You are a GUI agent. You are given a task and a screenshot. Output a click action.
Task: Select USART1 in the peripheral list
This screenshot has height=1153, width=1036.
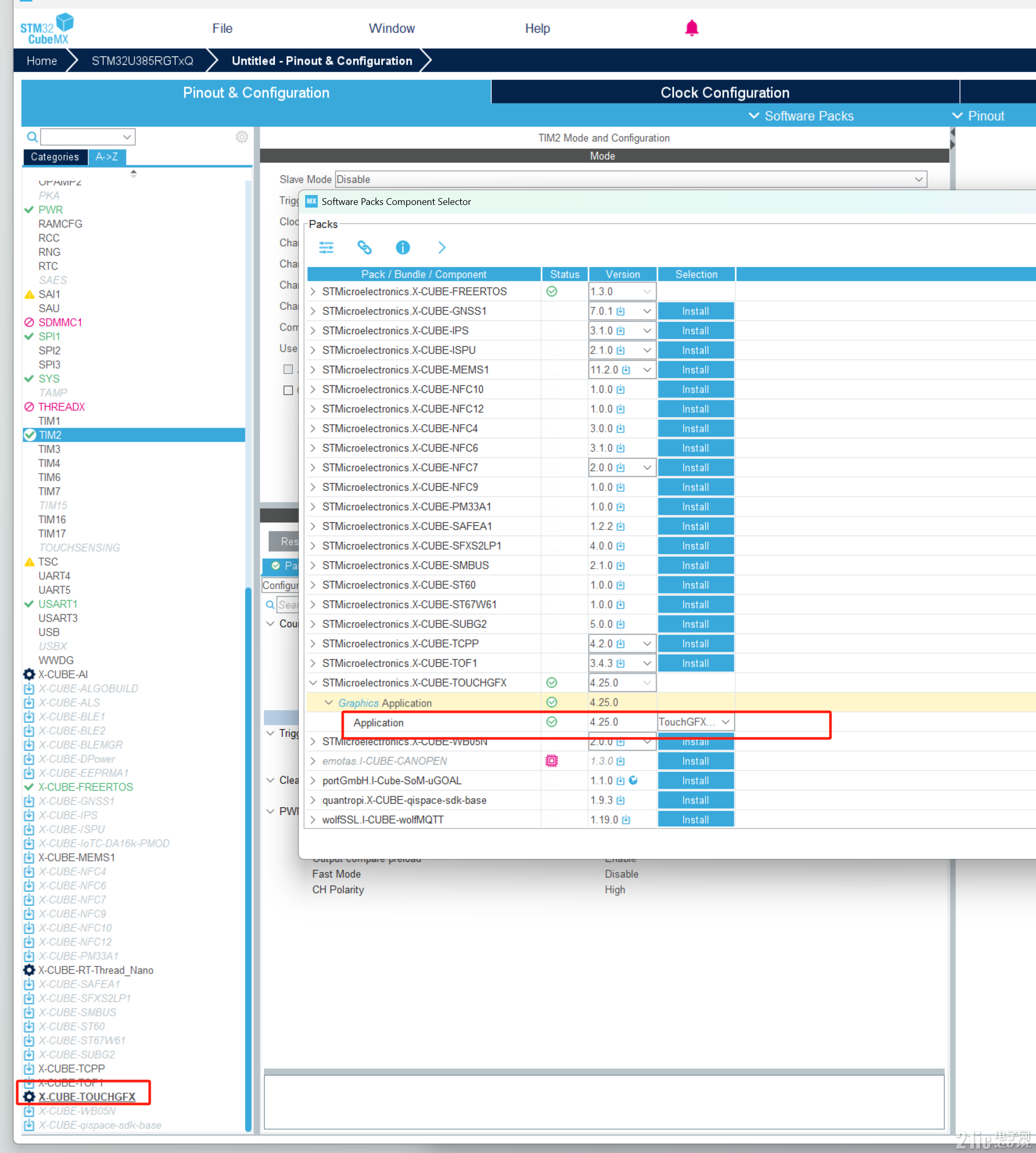[x=57, y=604]
